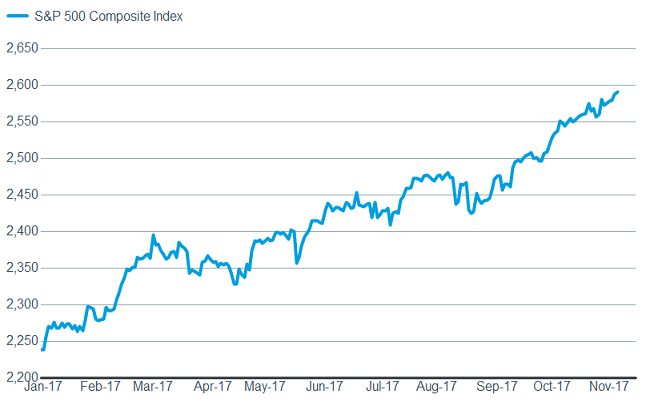Click the Jun-17 date label
This screenshot has width=650, height=400.
pyautogui.click(x=326, y=385)
